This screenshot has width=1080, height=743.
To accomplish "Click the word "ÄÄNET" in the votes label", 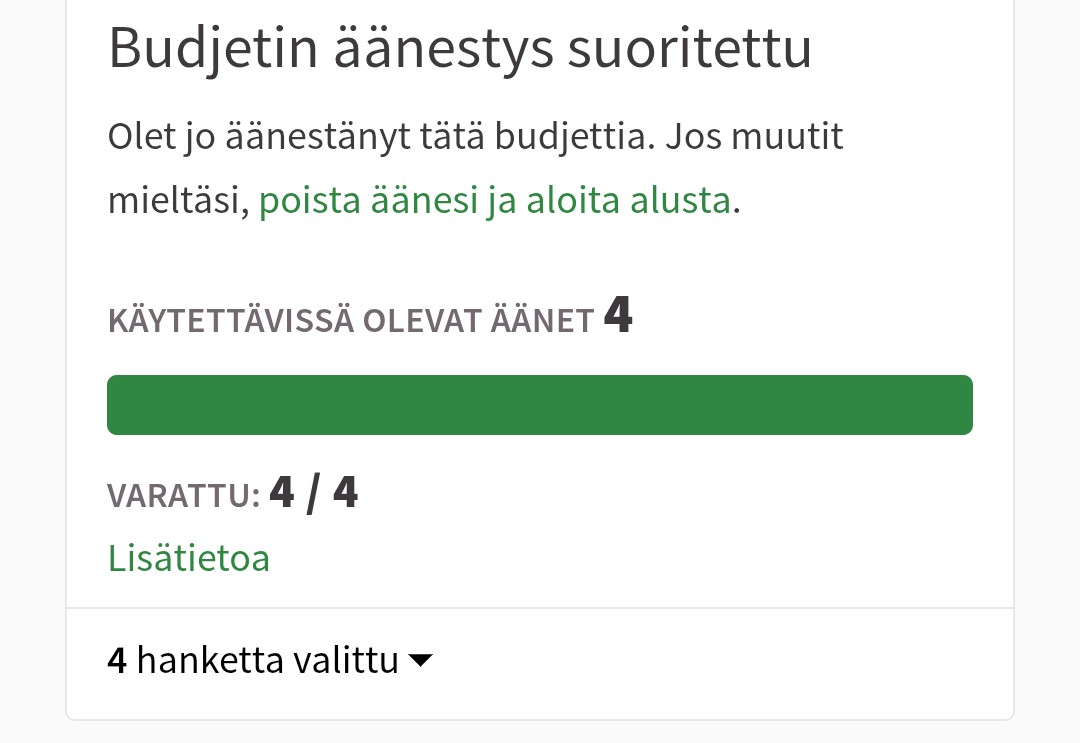I will 541,322.
